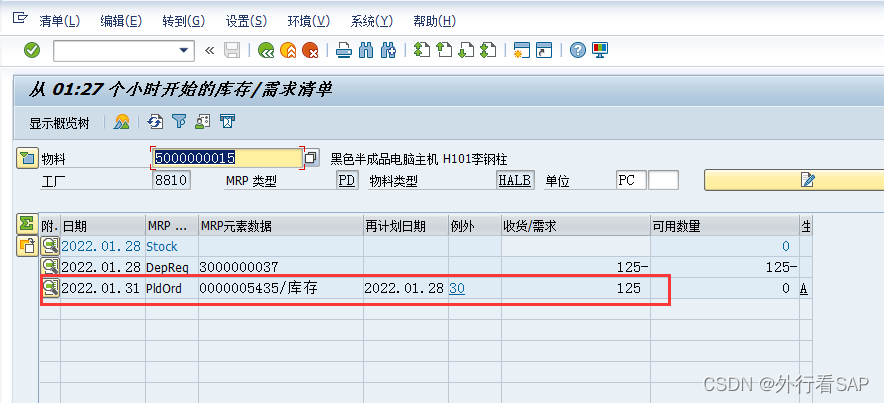Click the yellow pencil edit button

coord(794,180)
